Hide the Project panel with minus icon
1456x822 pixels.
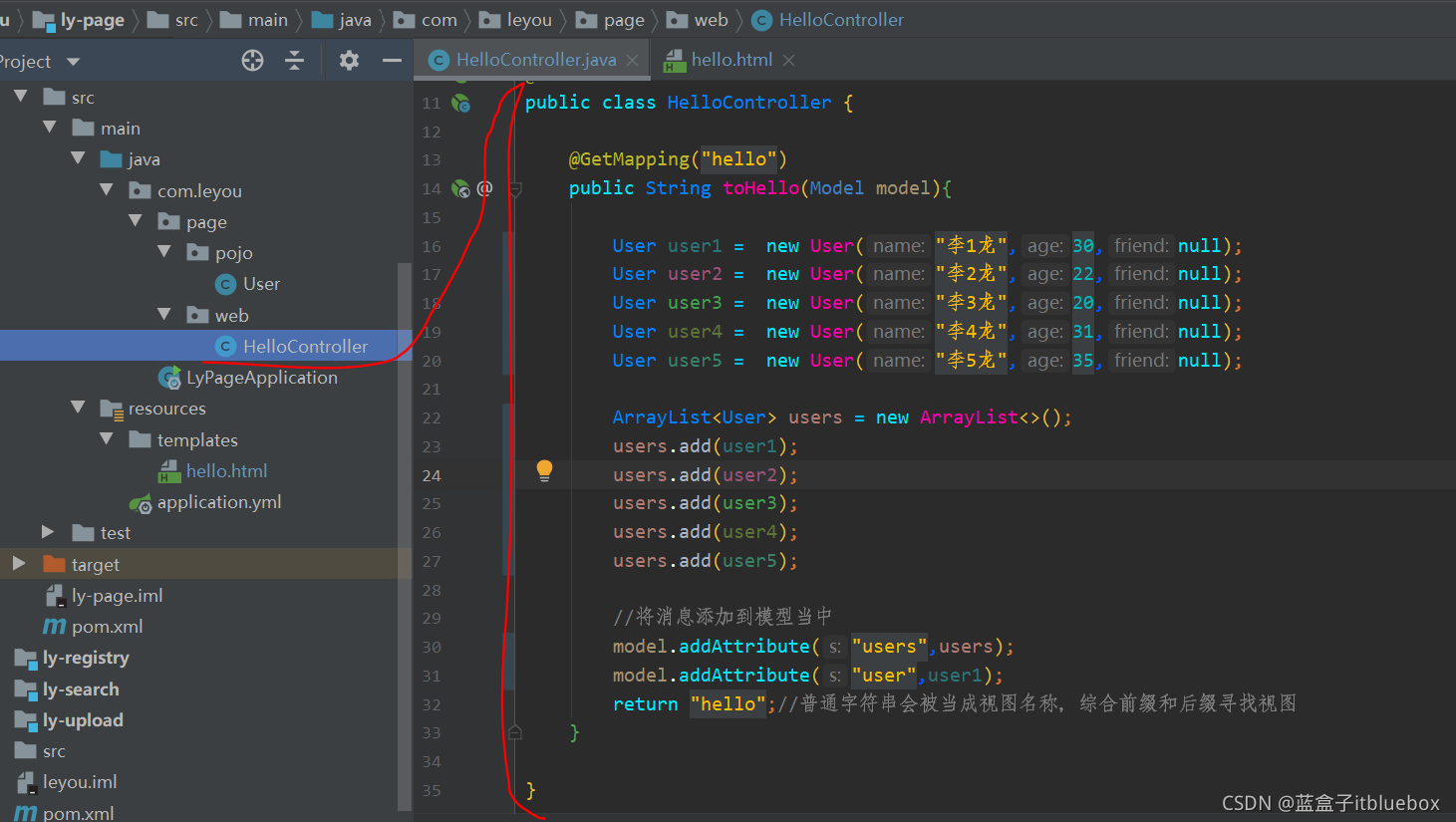(x=392, y=61)
